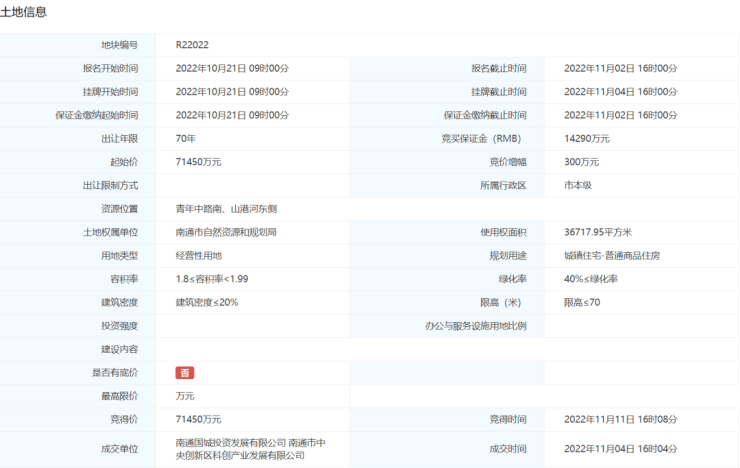Select the 报名截止时间 date value
The image size is (740, 468).
(620, 68)
